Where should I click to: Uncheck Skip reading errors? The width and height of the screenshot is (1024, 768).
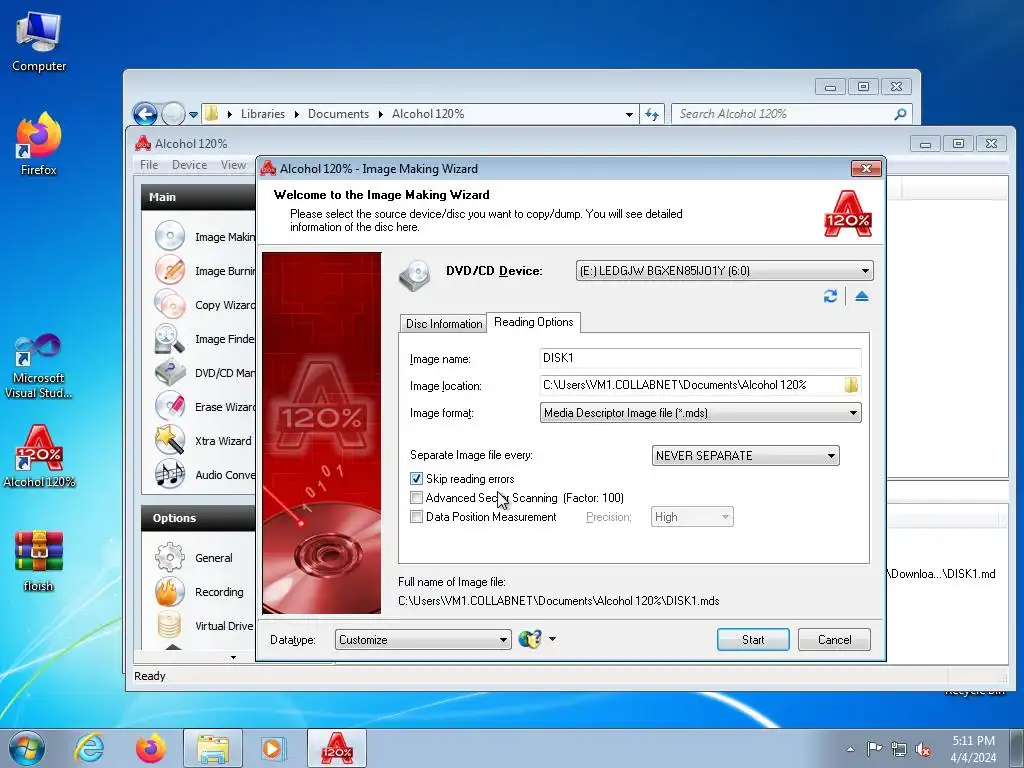(416, 479)
